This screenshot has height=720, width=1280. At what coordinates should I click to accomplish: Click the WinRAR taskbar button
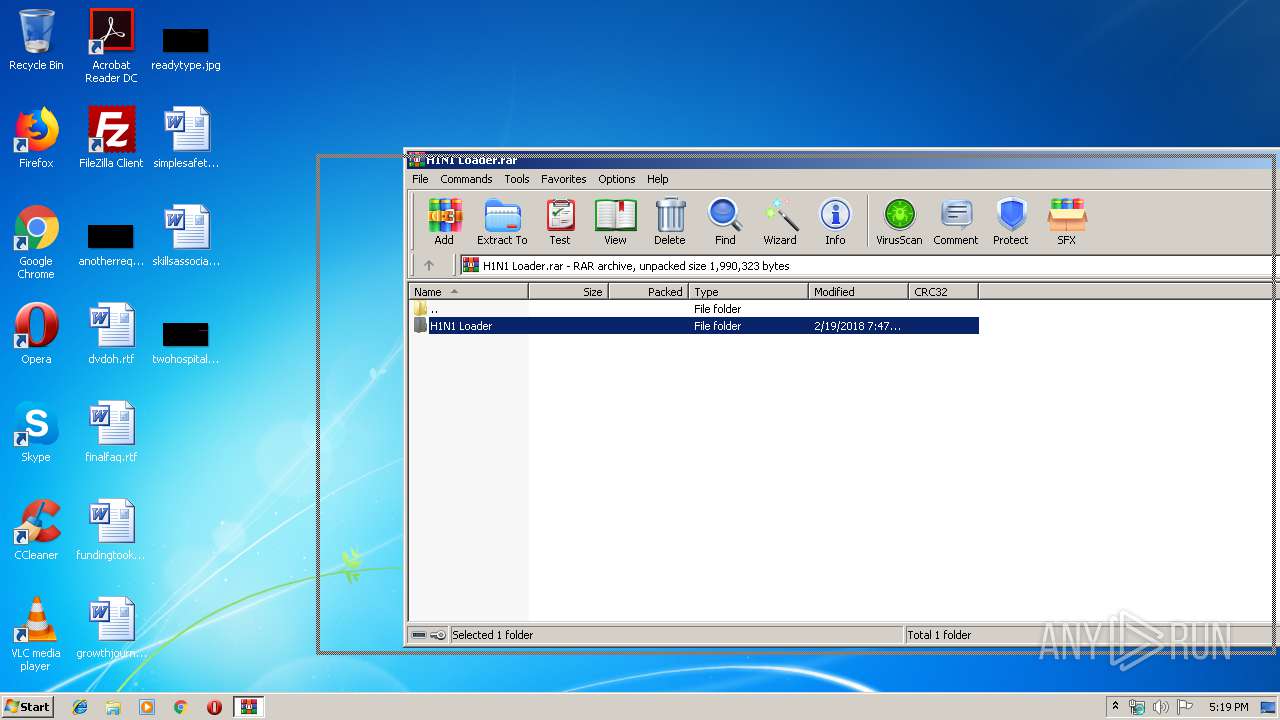[x=248, y=707]
